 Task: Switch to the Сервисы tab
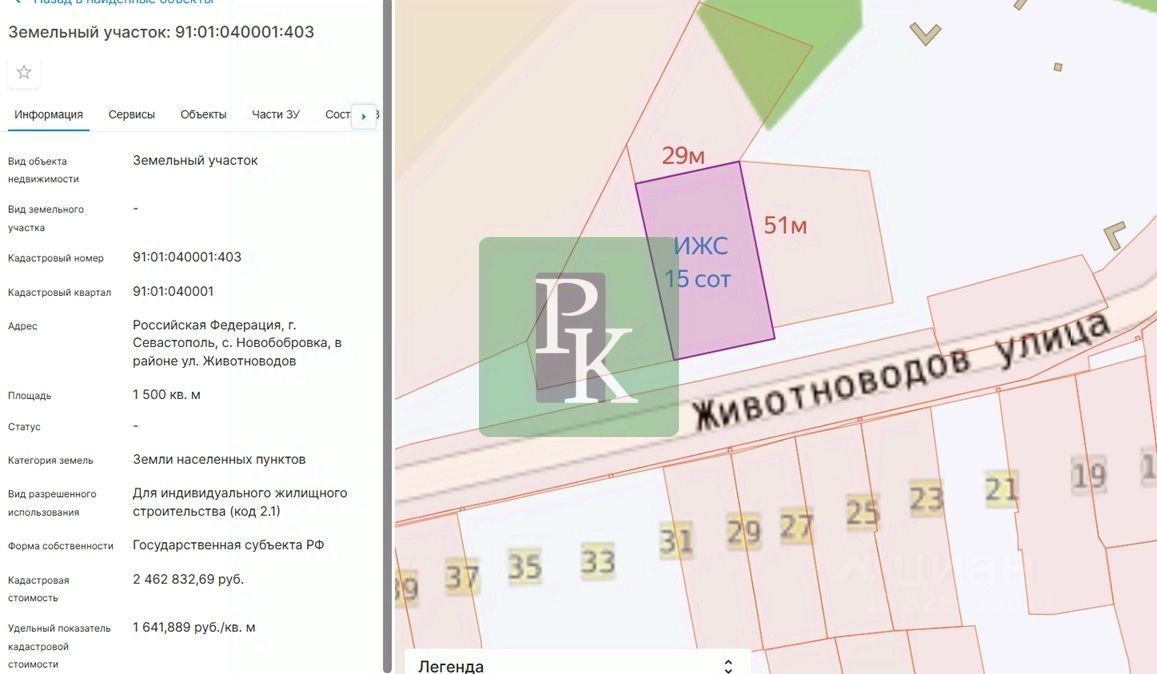(x=131, y=115)
